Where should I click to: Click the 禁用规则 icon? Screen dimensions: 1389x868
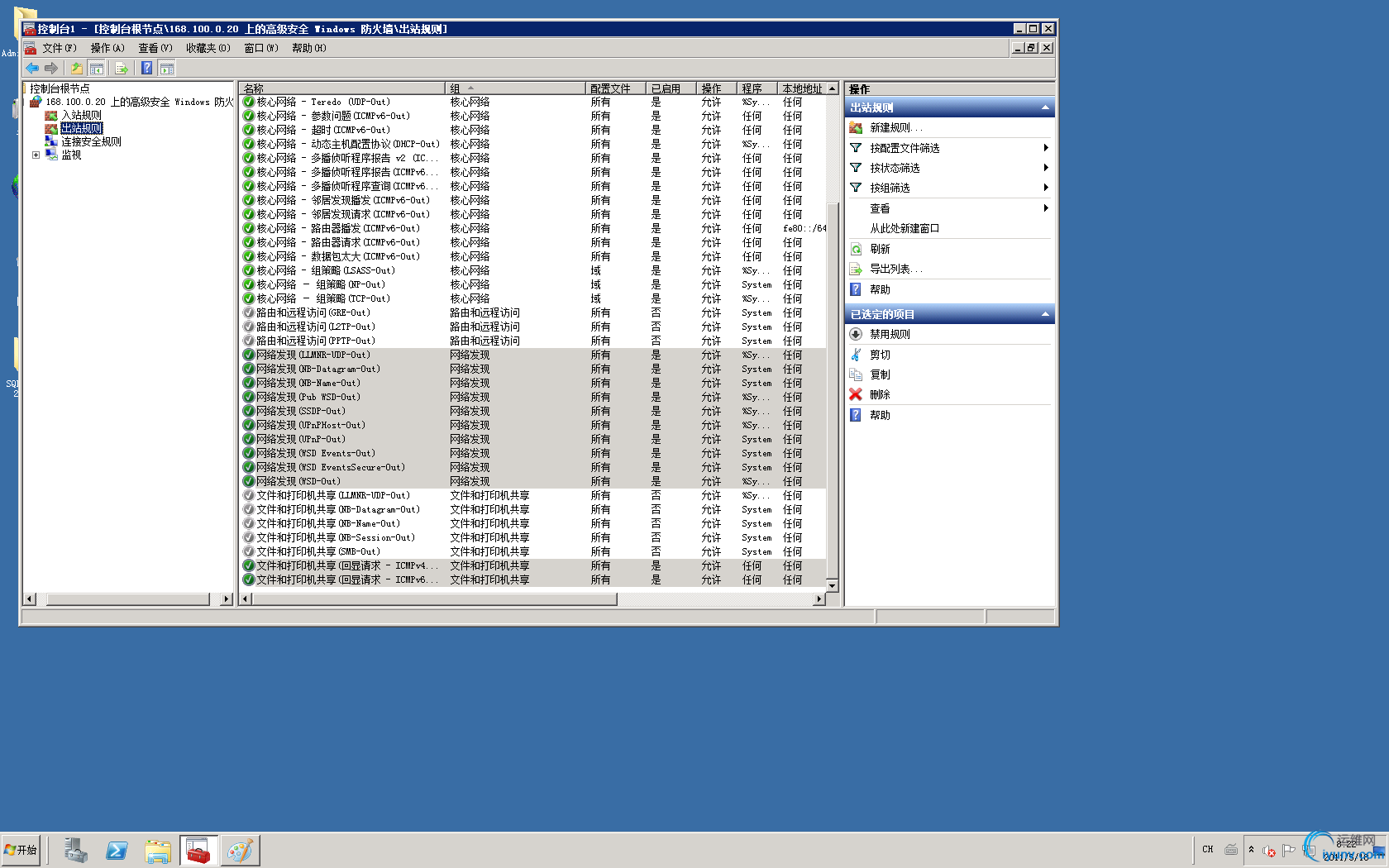tap(856, 334)
